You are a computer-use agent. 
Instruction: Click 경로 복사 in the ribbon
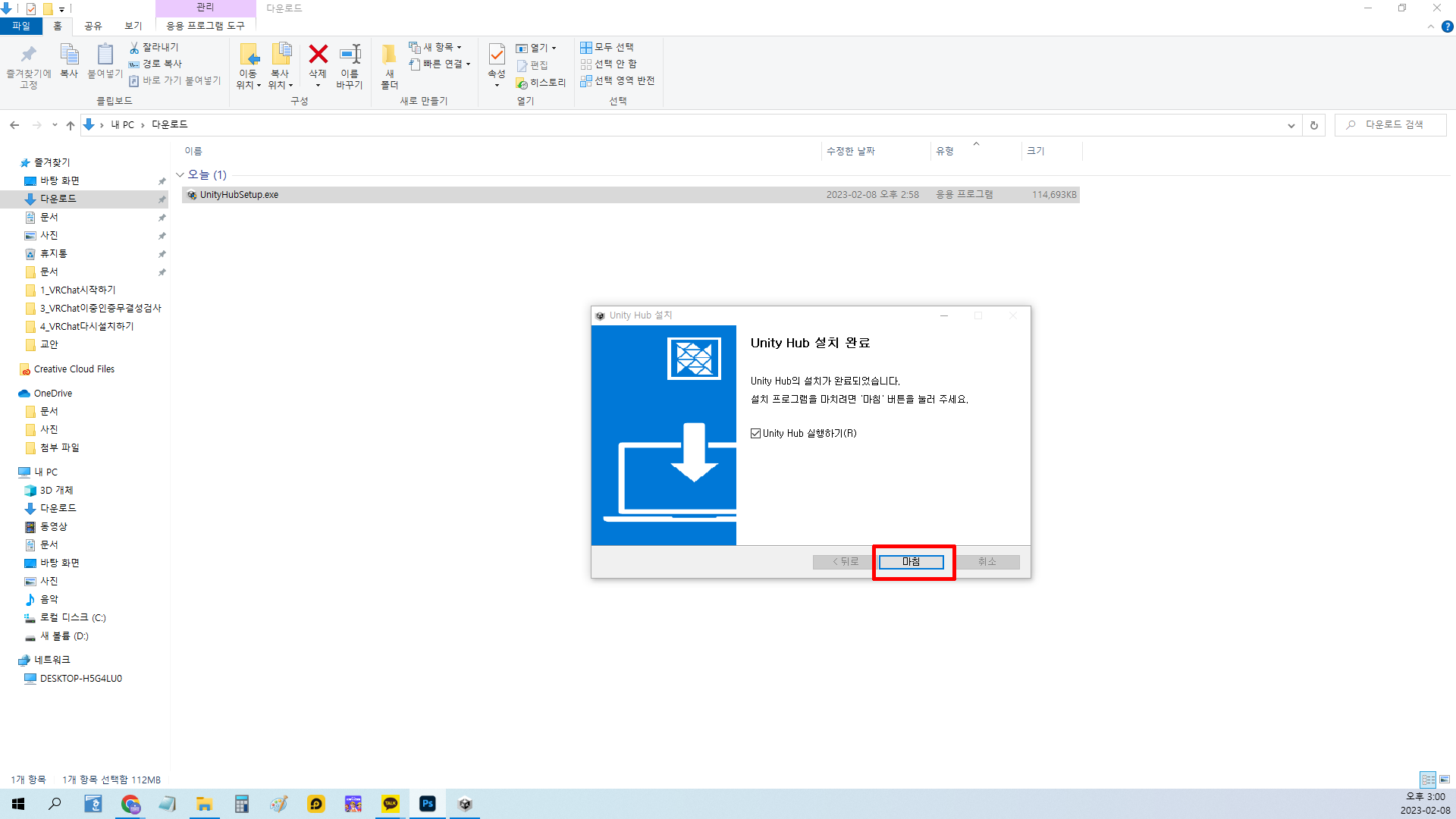tap(155, 64)
